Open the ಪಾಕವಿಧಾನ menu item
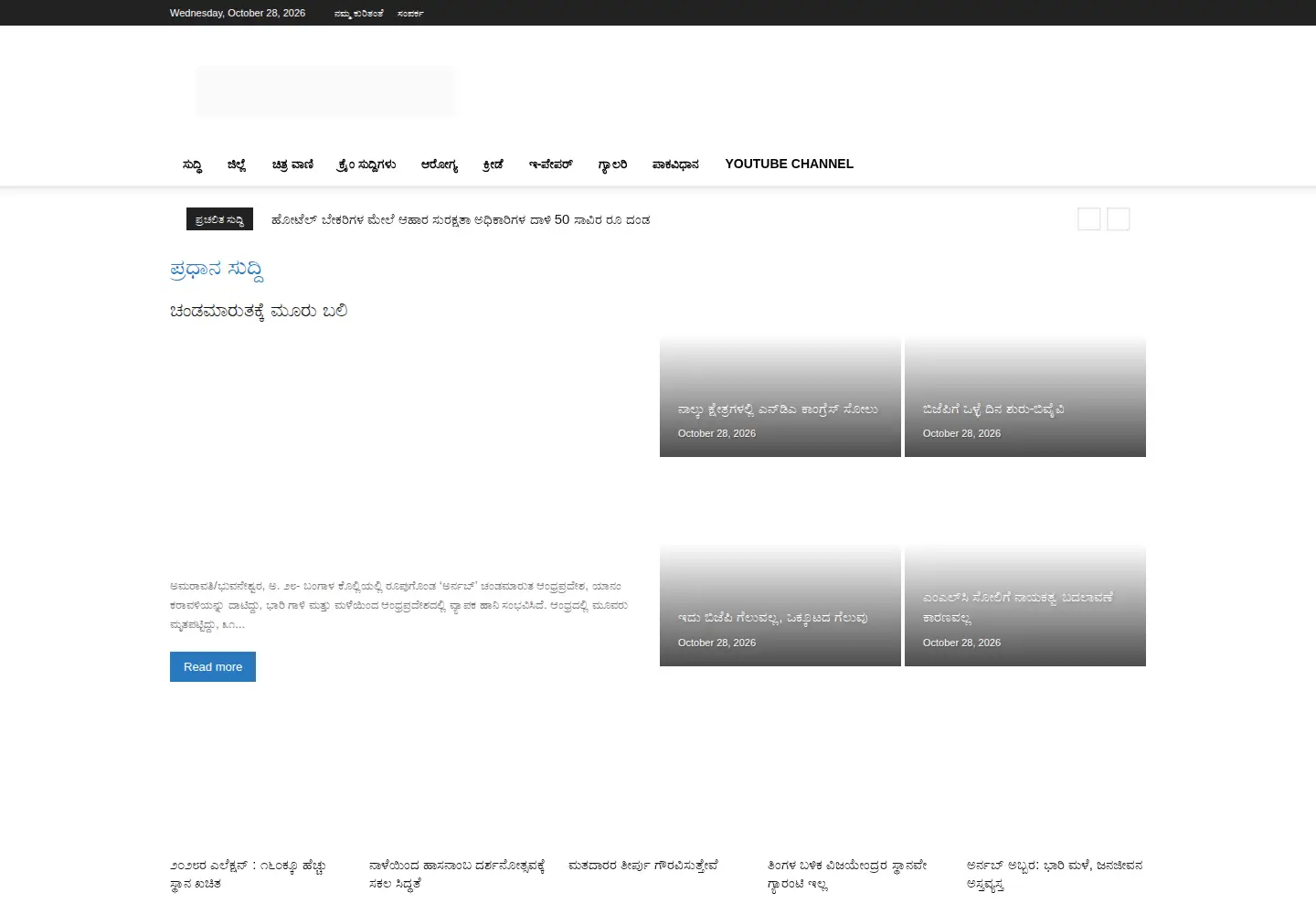 tap(675, 165)
